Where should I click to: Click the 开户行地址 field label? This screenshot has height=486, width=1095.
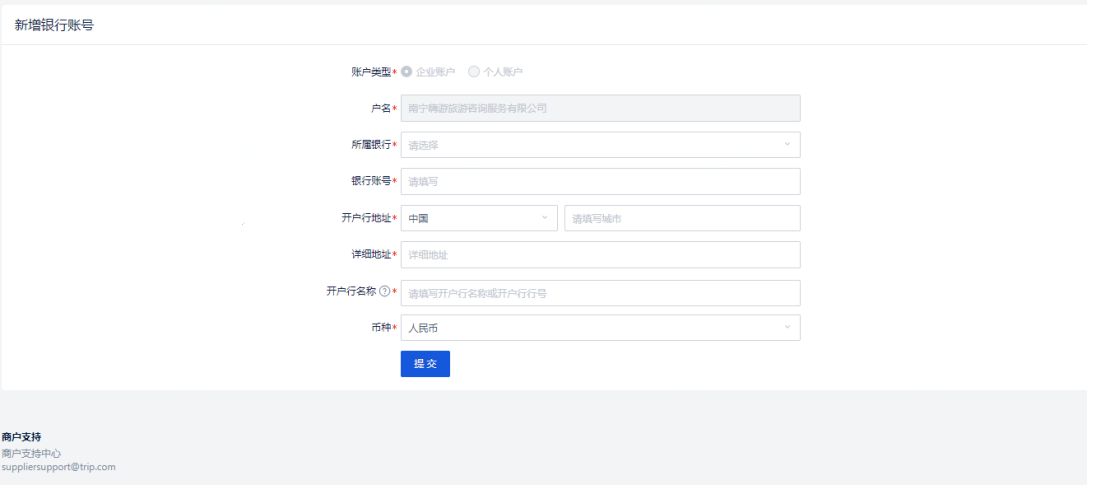click(x=365, y=218)
